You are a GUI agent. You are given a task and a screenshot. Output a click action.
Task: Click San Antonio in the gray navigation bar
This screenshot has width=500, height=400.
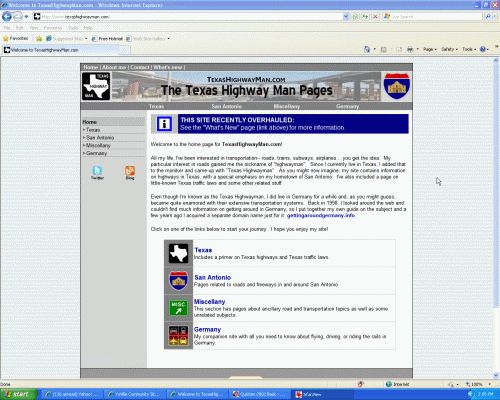coord(227,106)
